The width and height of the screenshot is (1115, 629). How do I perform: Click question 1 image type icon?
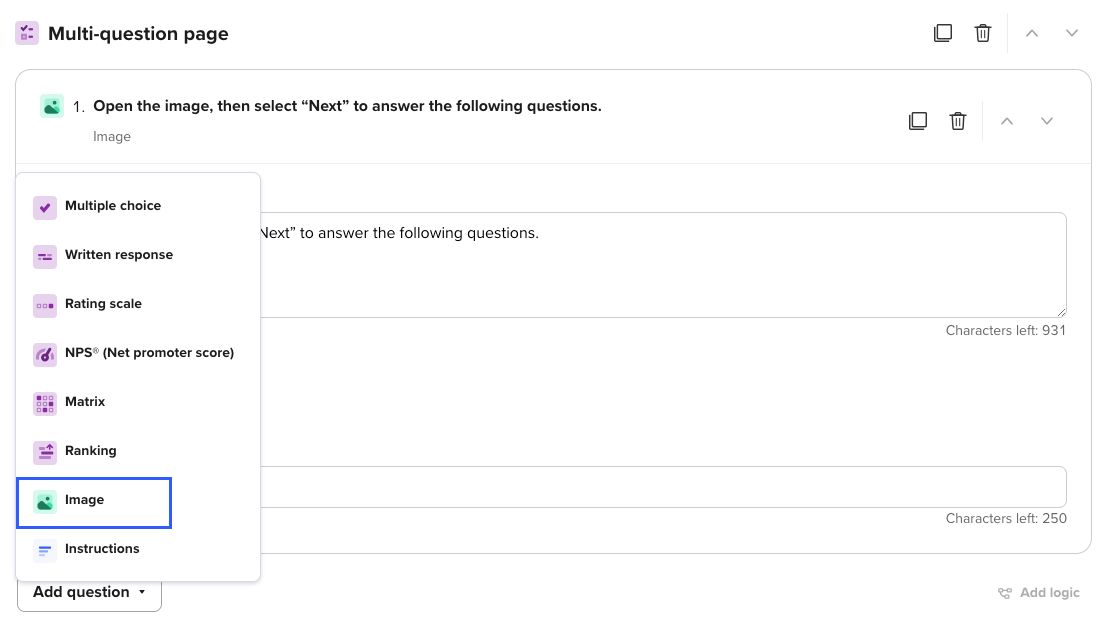(x=52, y=106)
